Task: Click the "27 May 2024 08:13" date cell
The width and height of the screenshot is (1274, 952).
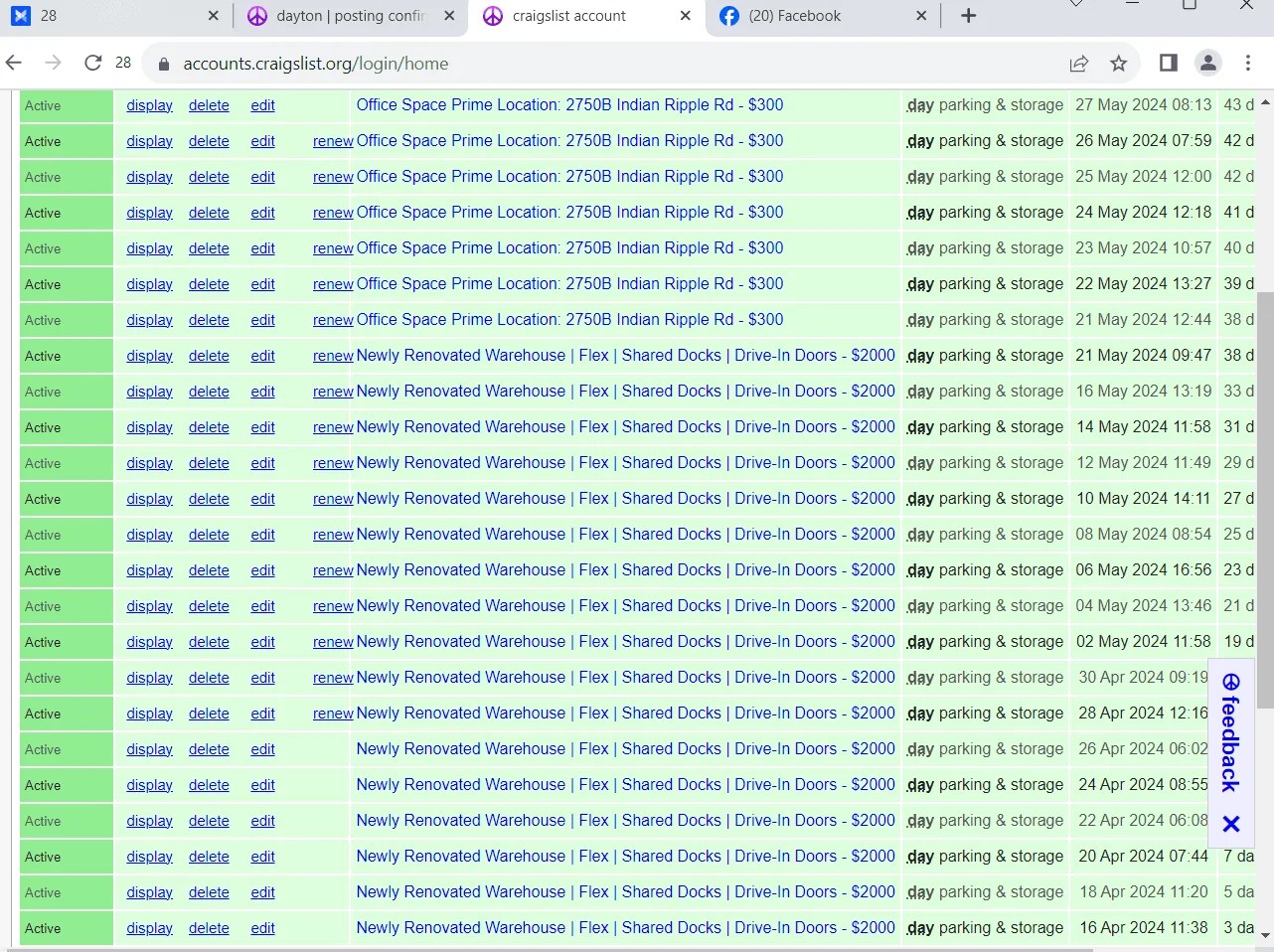Action: pyautogui.click(x=1144, y=105)
